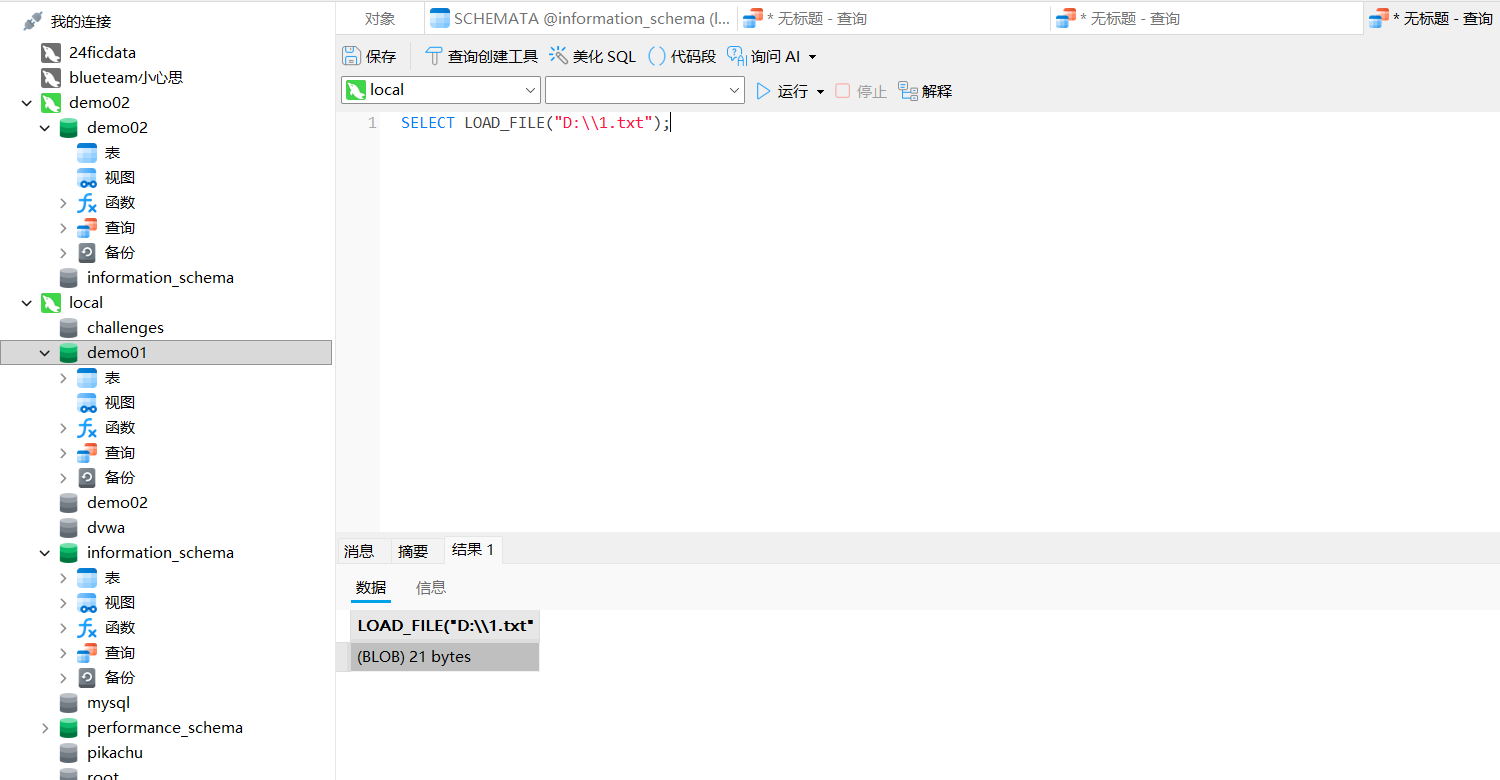
Task: Click into the SQL editor on line 1
Action: (536, 123)
